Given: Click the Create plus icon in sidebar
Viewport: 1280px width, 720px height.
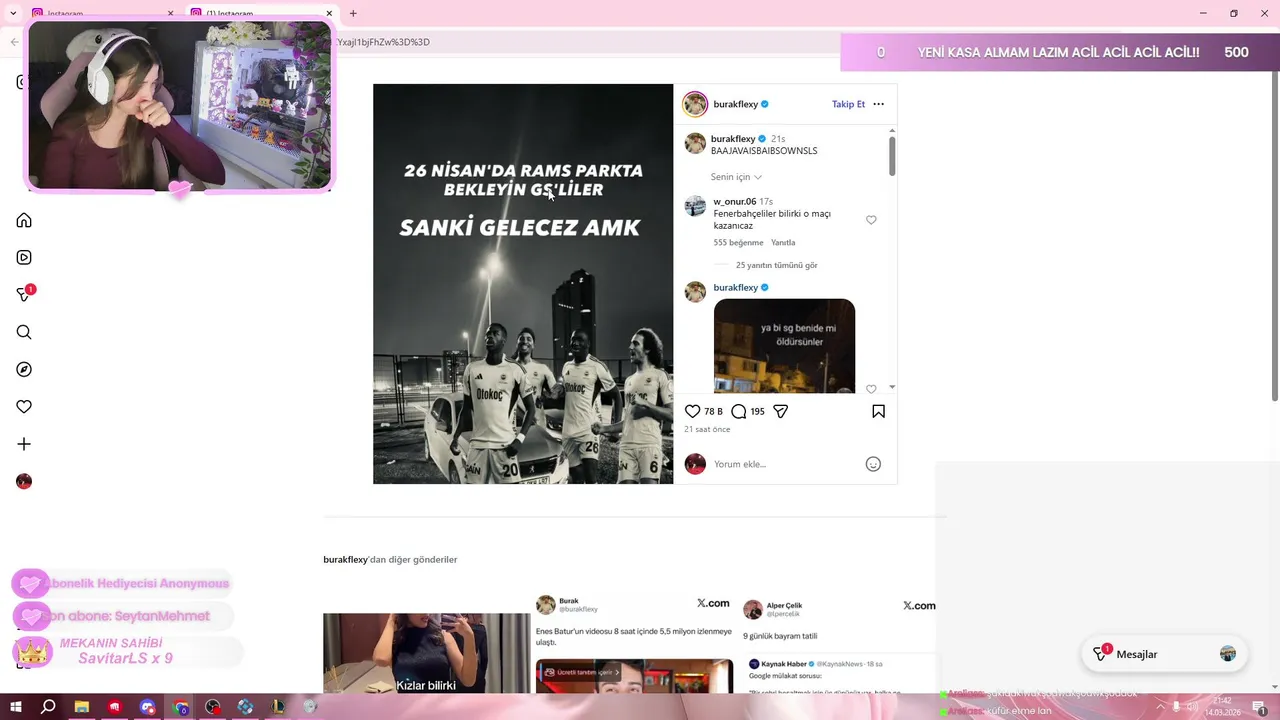Looking at the screenshot, I should tap(24, 444).
